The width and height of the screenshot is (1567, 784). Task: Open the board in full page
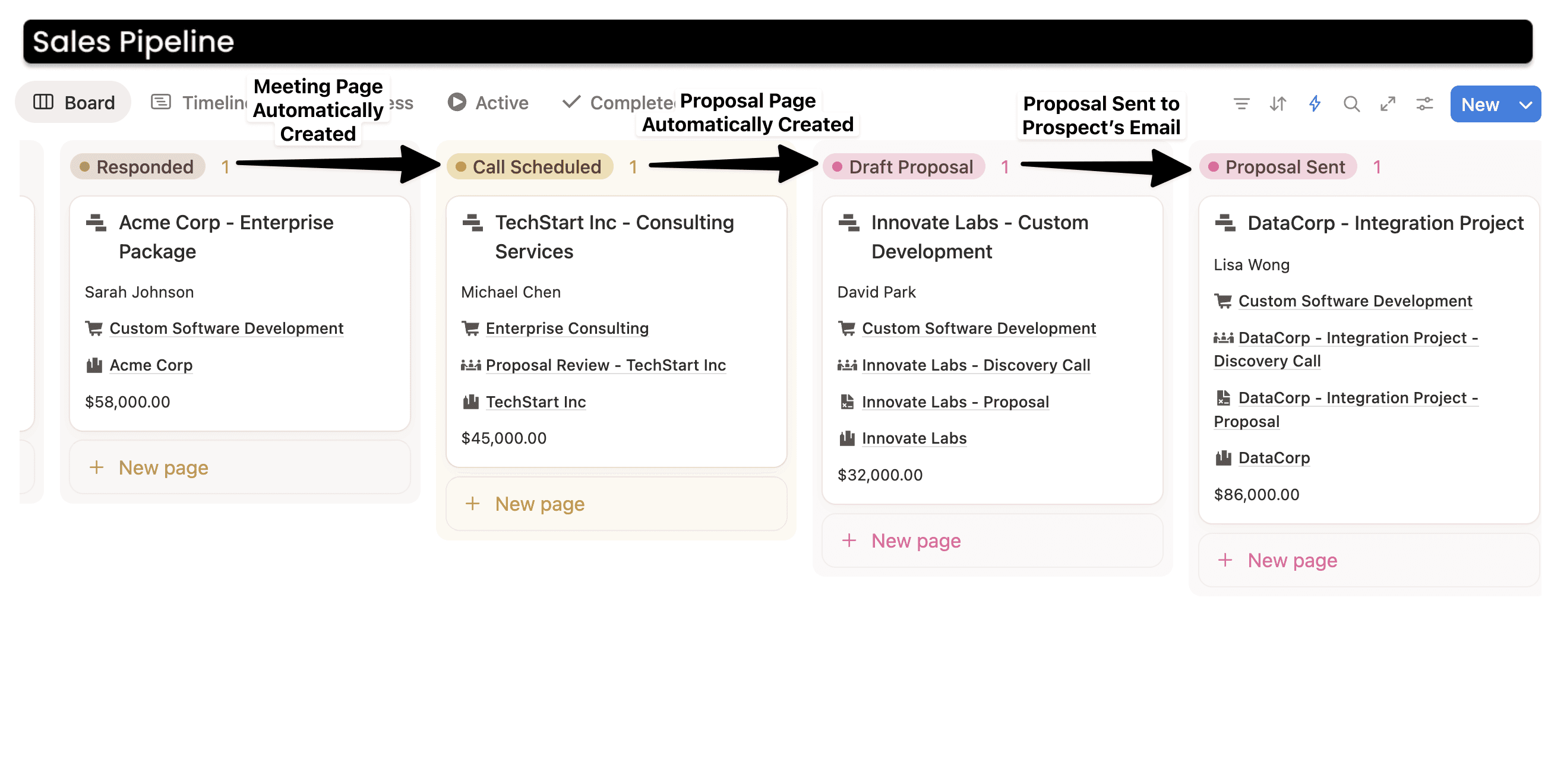(1388, 104)
